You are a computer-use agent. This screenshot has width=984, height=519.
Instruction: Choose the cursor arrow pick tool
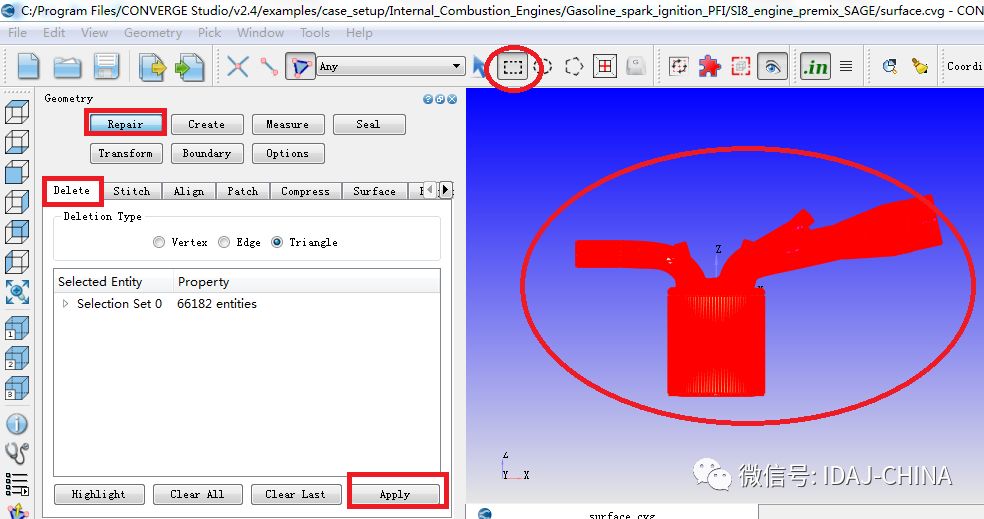click(479, 66)
